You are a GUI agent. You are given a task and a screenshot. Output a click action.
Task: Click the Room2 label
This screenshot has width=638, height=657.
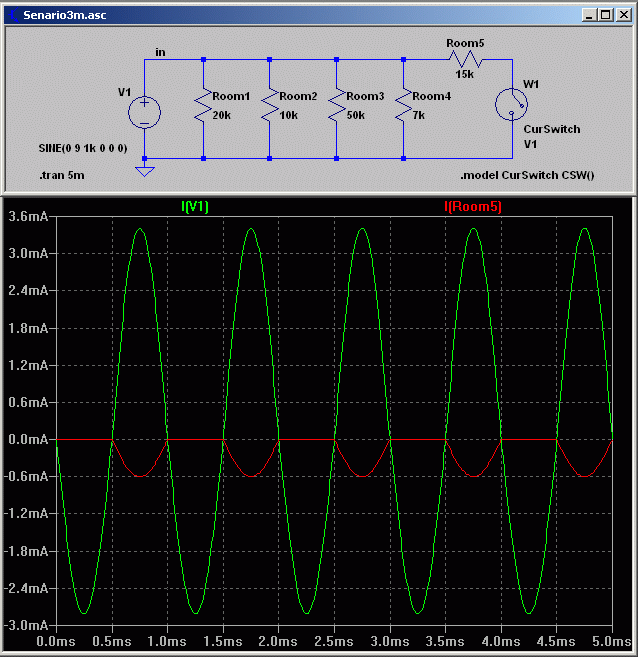click(298, 96)
